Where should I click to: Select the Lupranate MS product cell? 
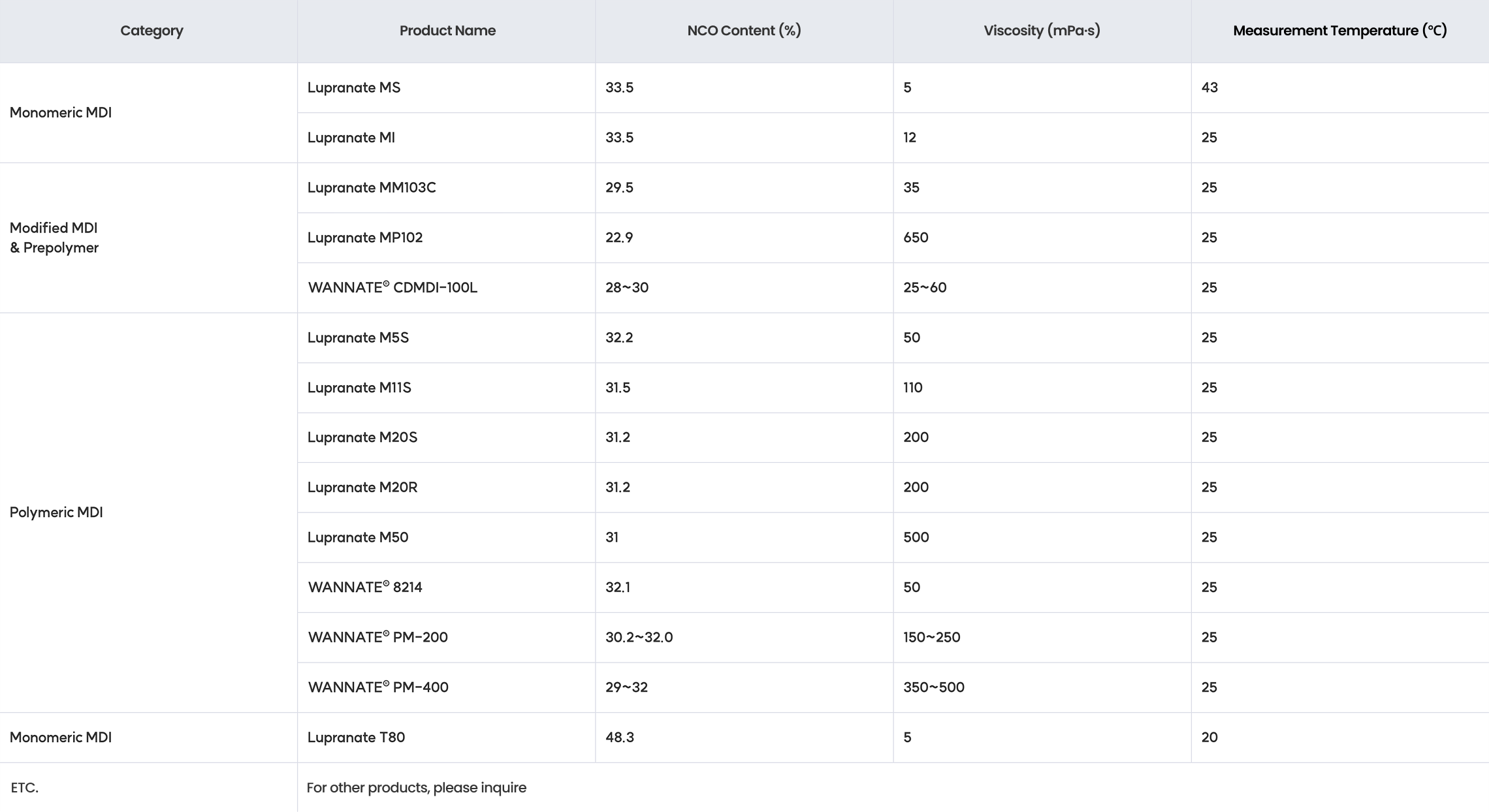pos(354,87)
